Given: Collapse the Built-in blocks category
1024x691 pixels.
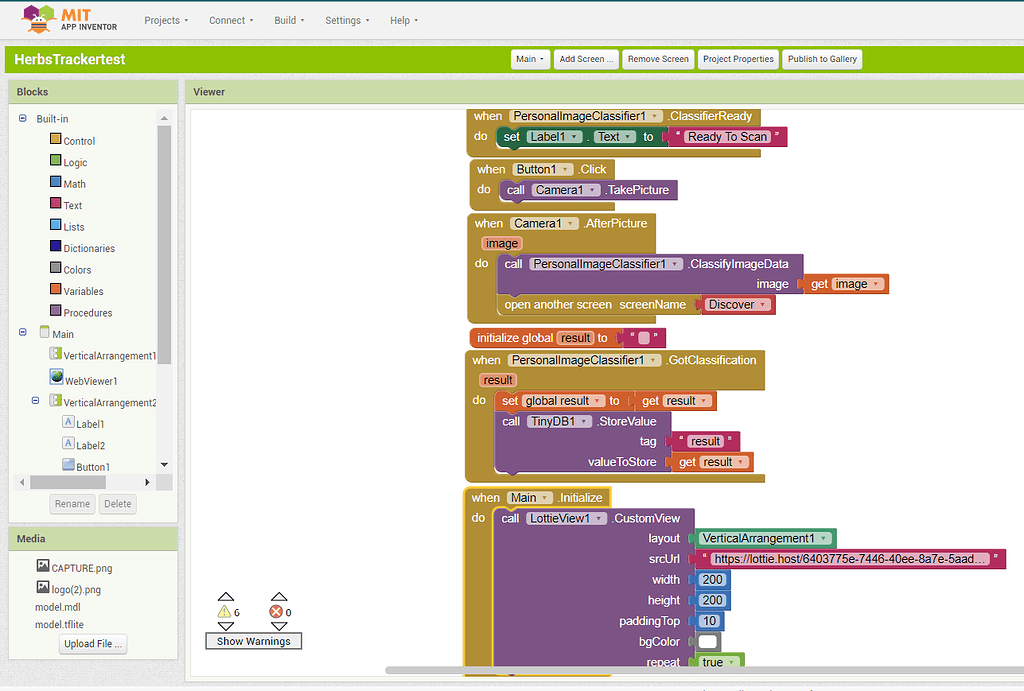Looking at the screenshot, I should (x=21, y=118).
